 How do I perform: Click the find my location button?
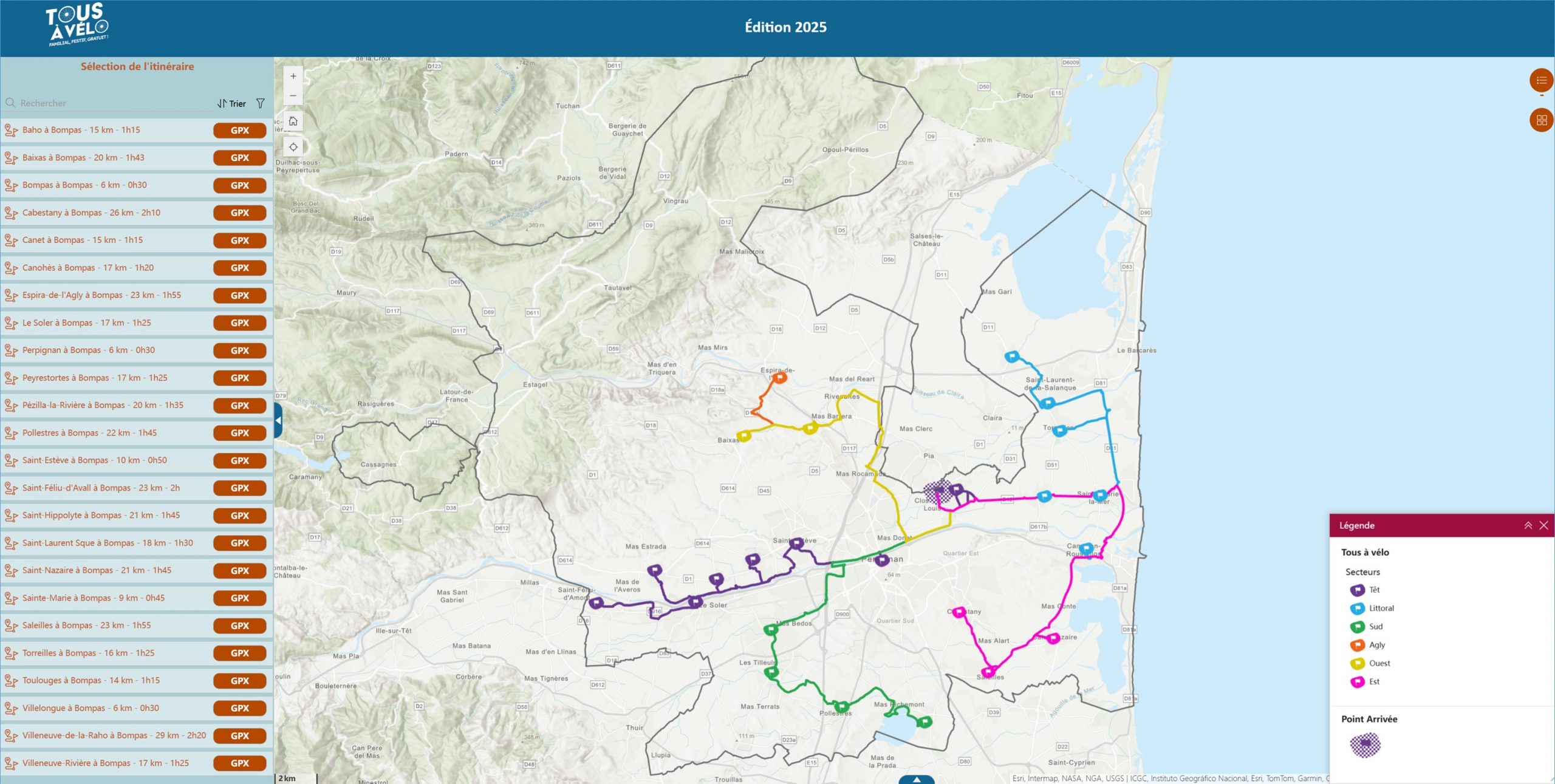[x=293, y=147]
